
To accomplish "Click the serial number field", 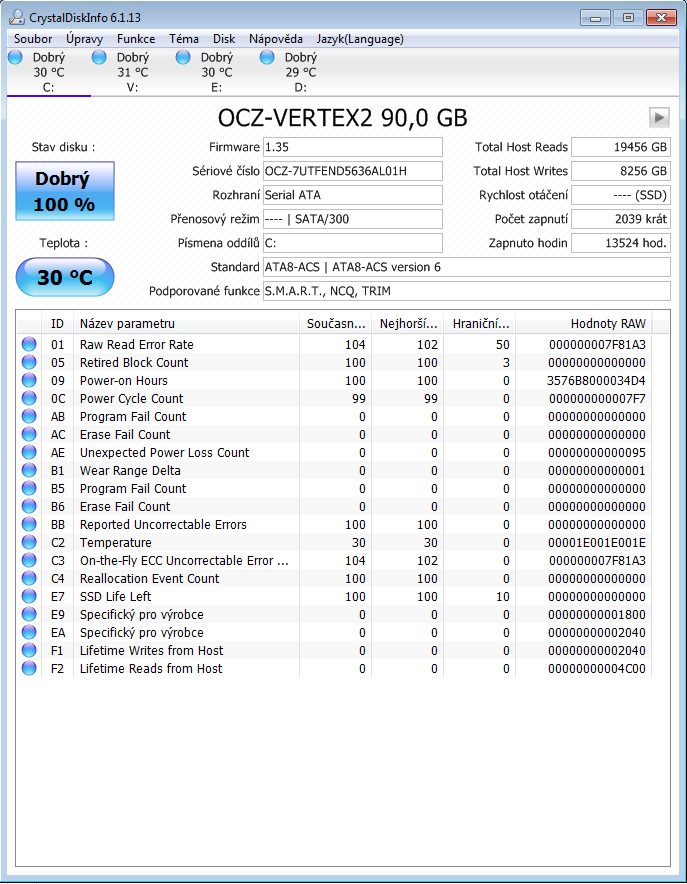I will click(x=352, y=171).
